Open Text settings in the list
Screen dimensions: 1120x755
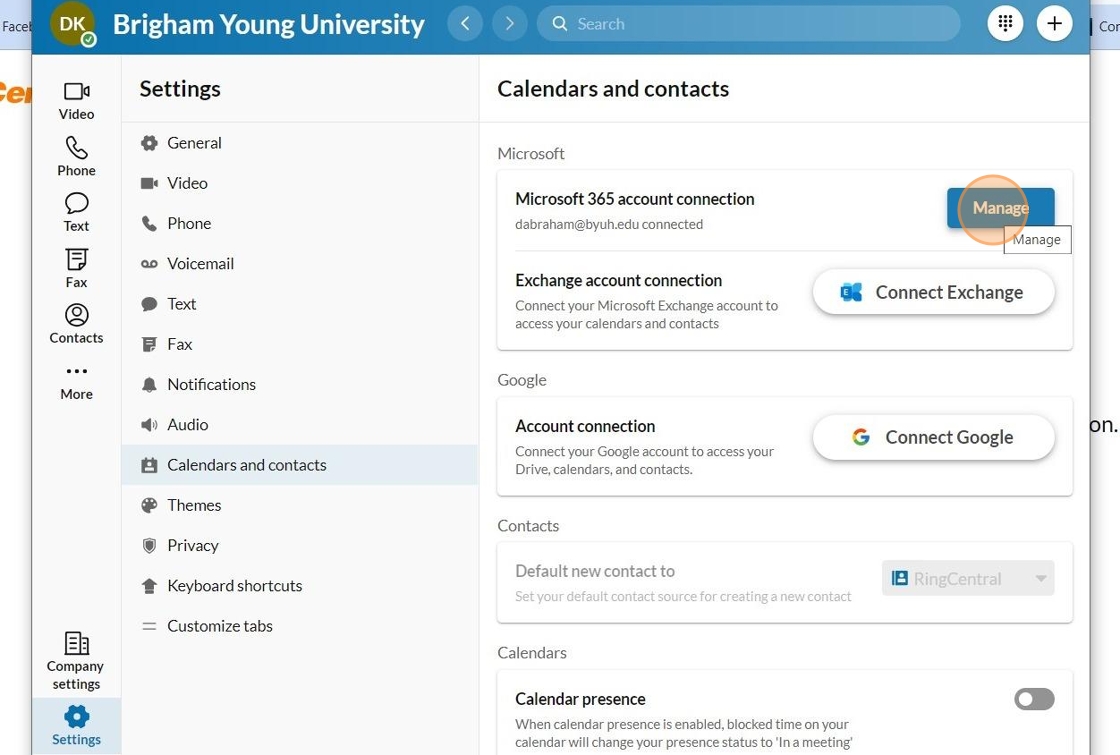point(299,304)
